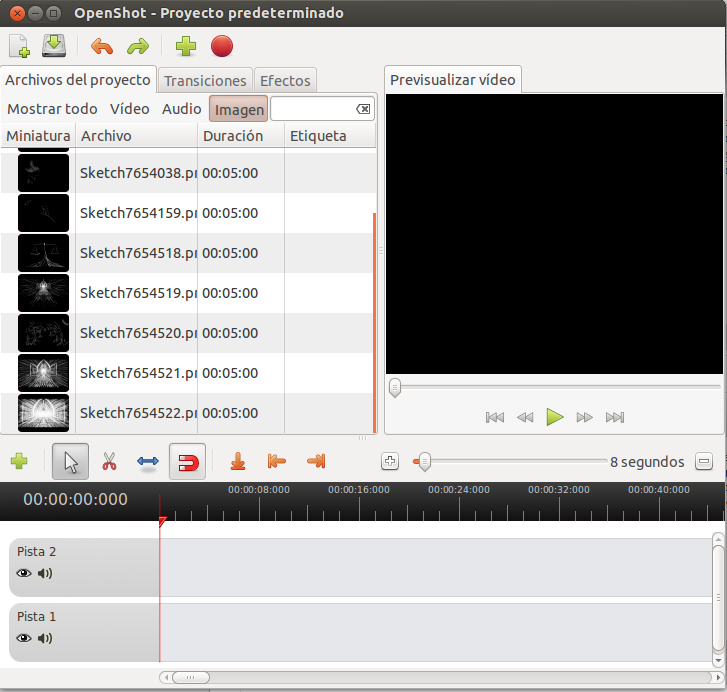Viewport: 727px width, 692px height.
Task: Export video with red record button
Action: pyautogui.click(x=222, y=46)
